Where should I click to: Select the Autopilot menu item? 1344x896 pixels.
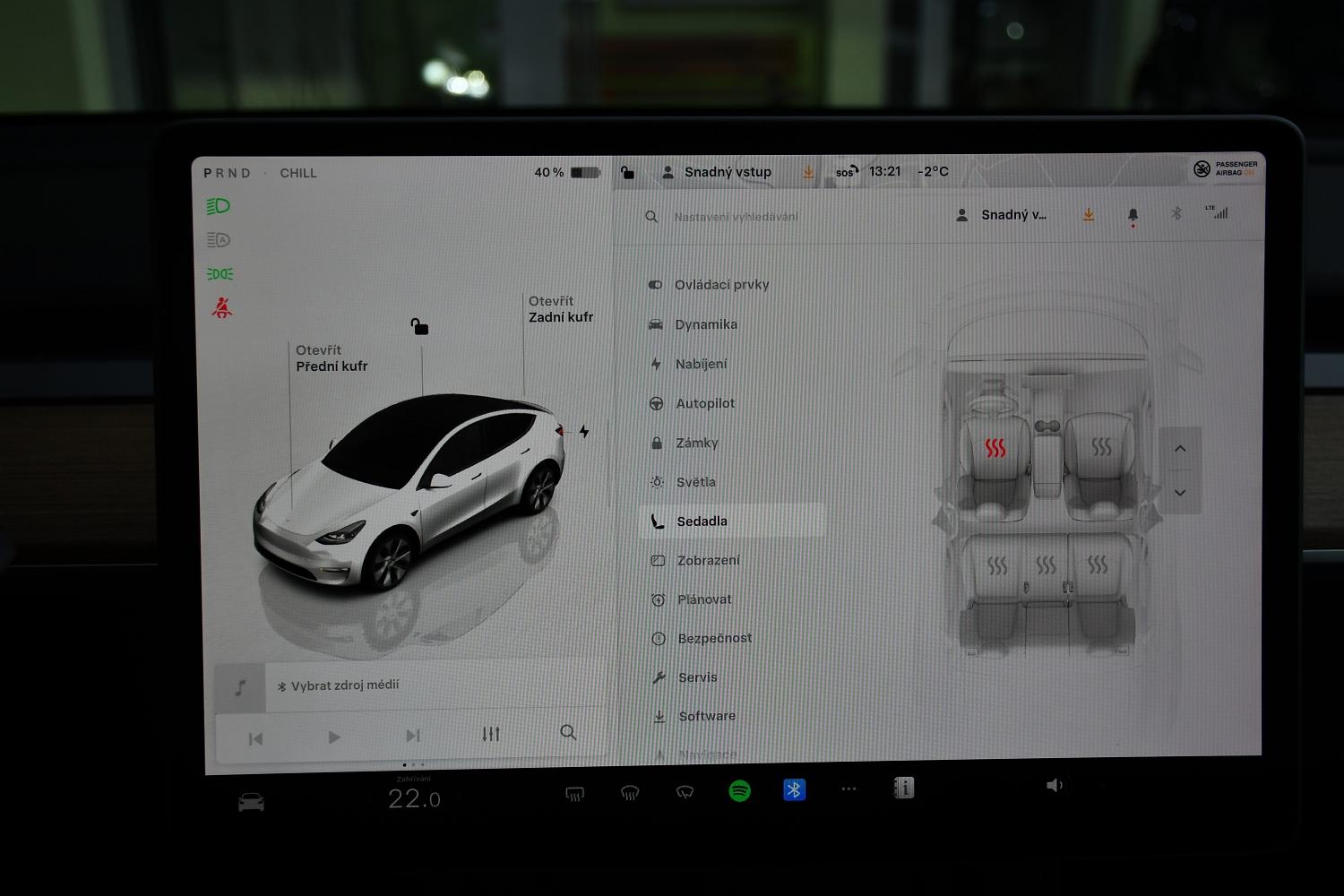[704, 403]
